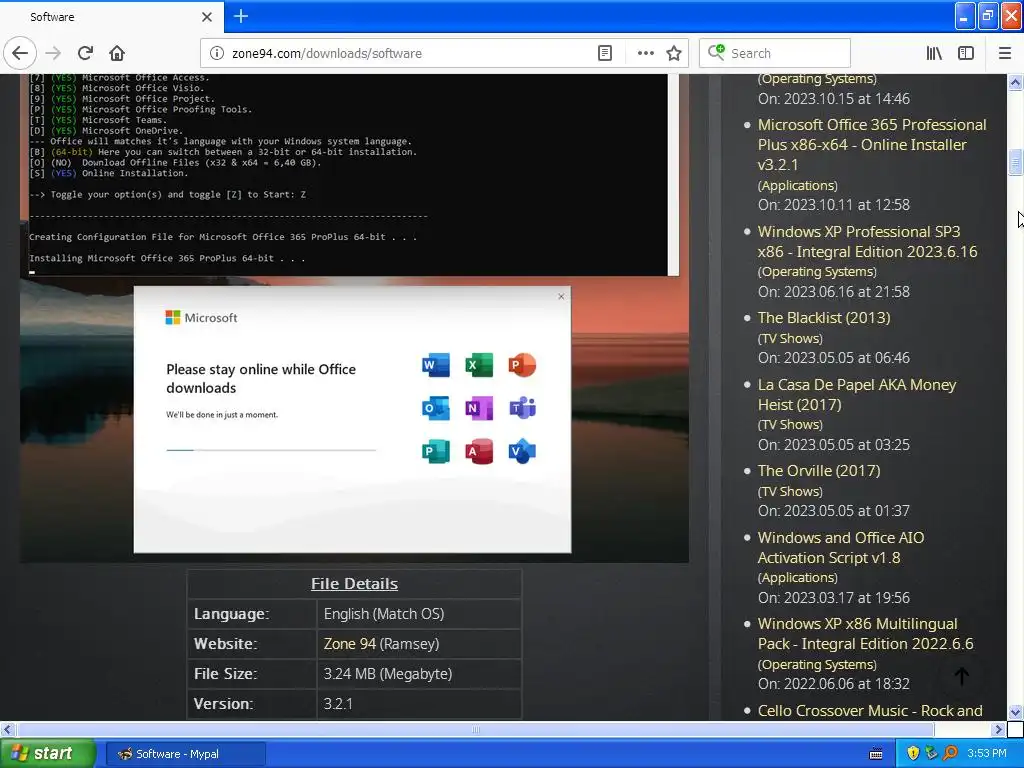This screenshot has height=768, width=1024.
Task: Click the orange magnifier tray icon
Action: click(950, 754)
